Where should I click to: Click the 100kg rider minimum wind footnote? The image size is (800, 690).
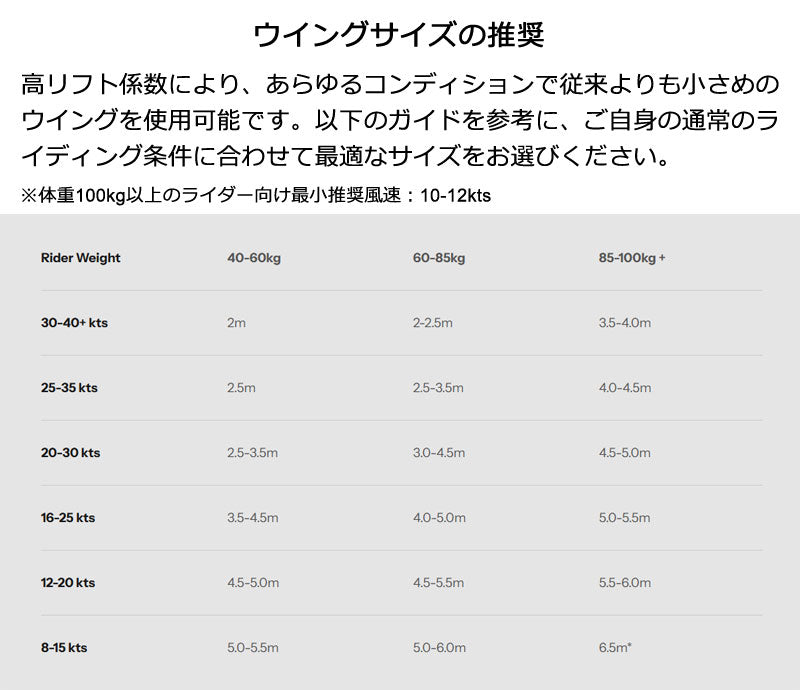click(x=256, y=196)
